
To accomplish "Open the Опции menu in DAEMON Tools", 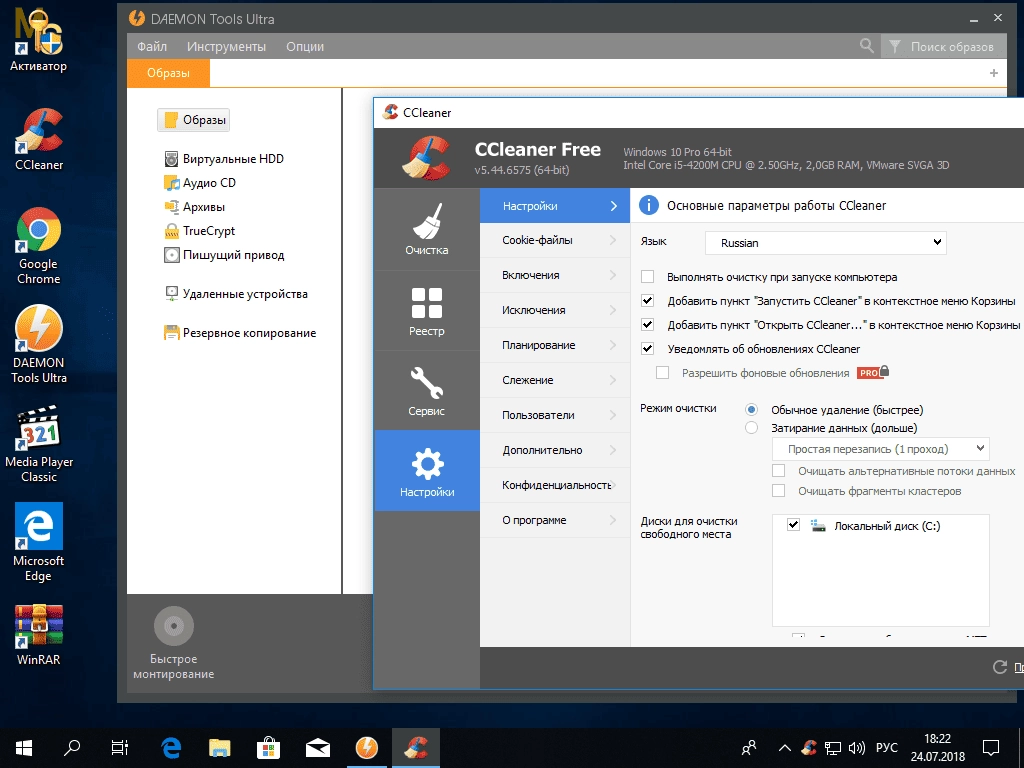I will (305, 46).
